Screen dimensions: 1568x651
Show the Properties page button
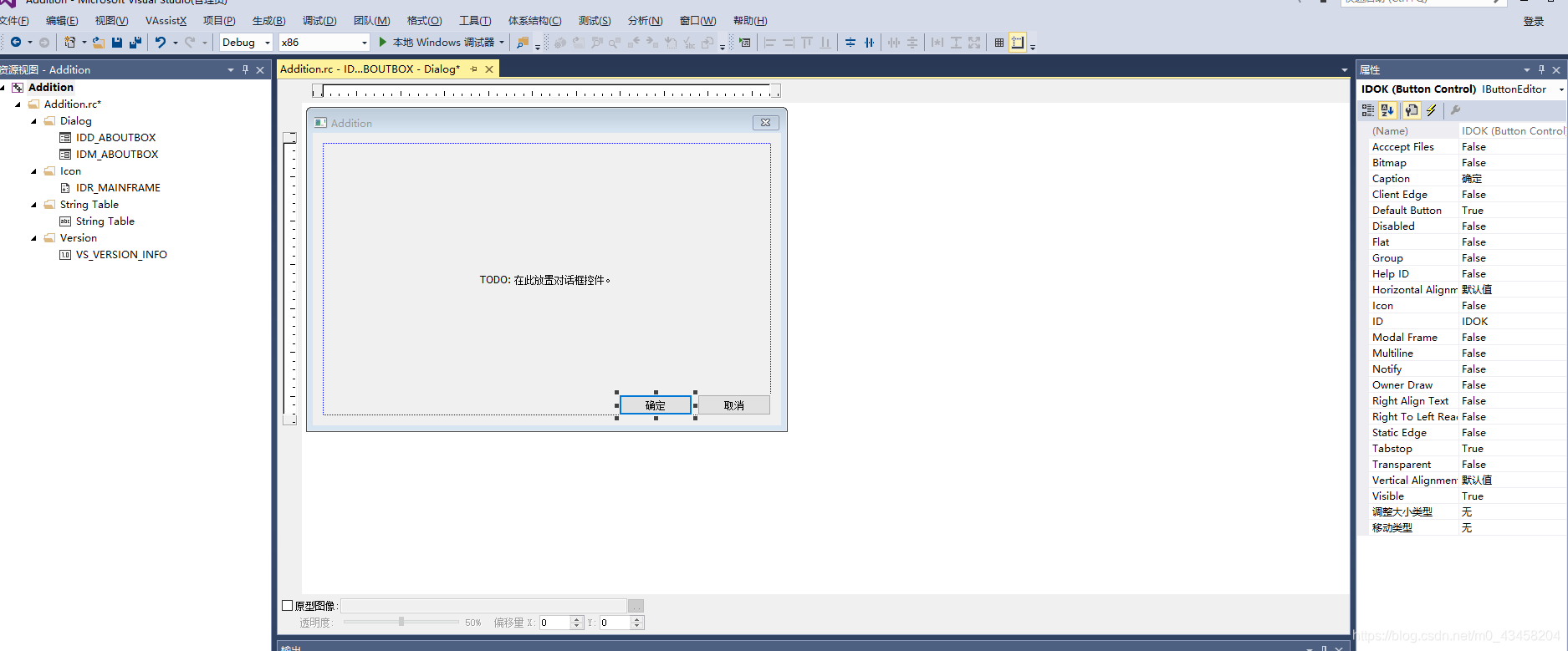click(1412, 110)
